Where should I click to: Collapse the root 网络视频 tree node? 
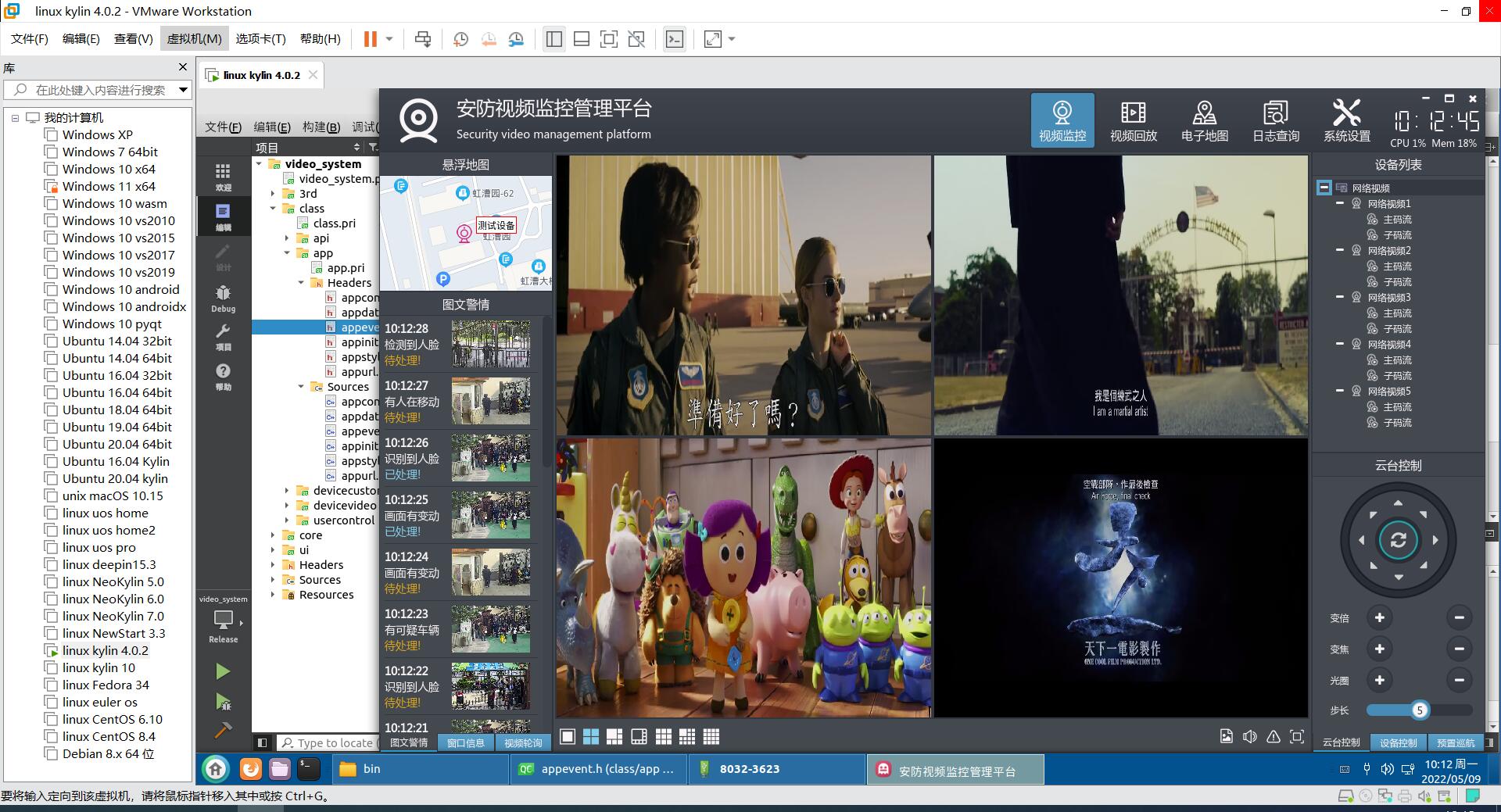pyautogui.click(x=1324, y=188)
